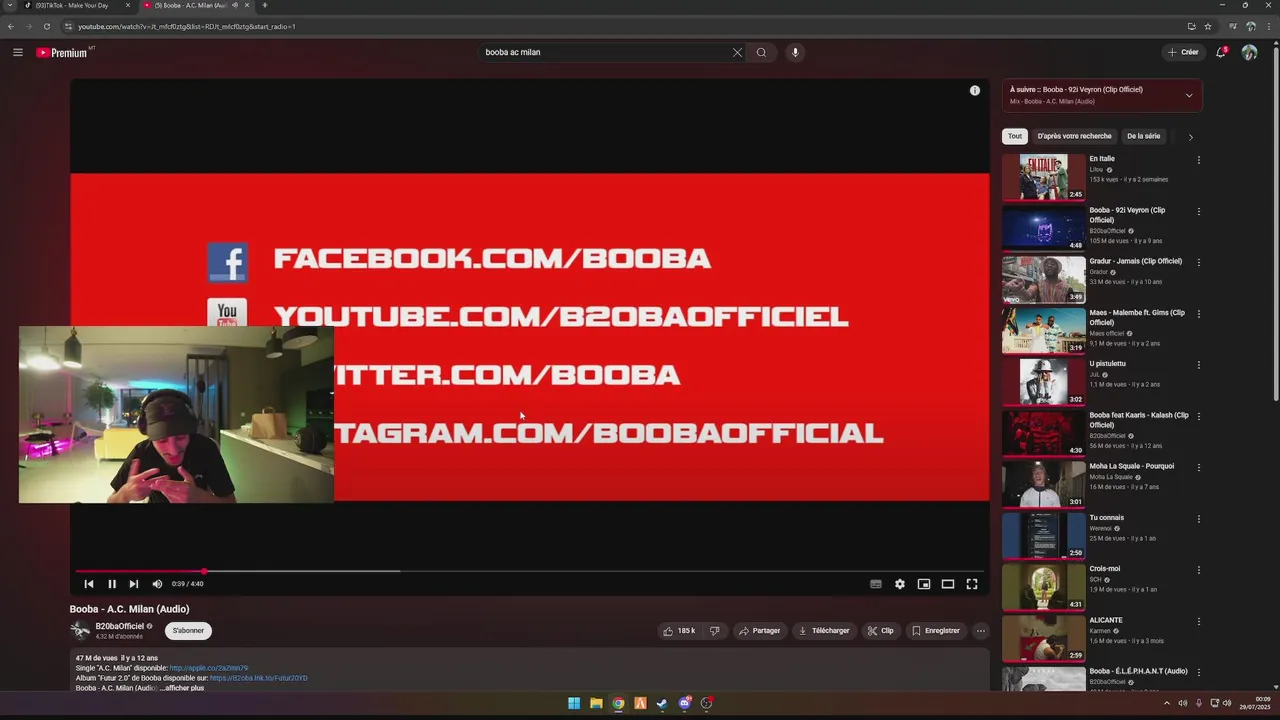
Task: Select D'après votre recherche chip
Action: point(1074,136)
